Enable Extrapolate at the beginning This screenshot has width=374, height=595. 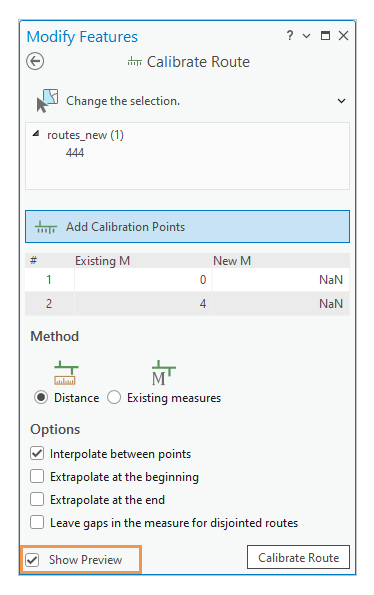point(37,476)
